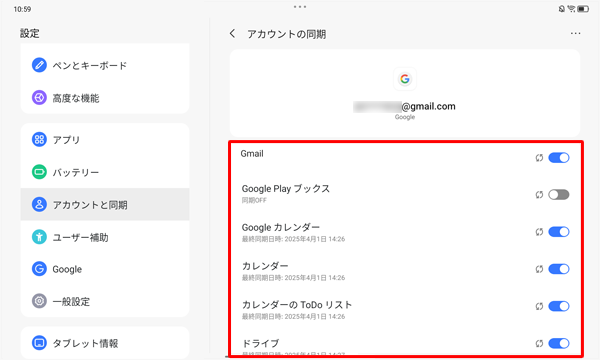Tap the Google logo on the account card
The image size is (600, 360).
pos(405,79)
